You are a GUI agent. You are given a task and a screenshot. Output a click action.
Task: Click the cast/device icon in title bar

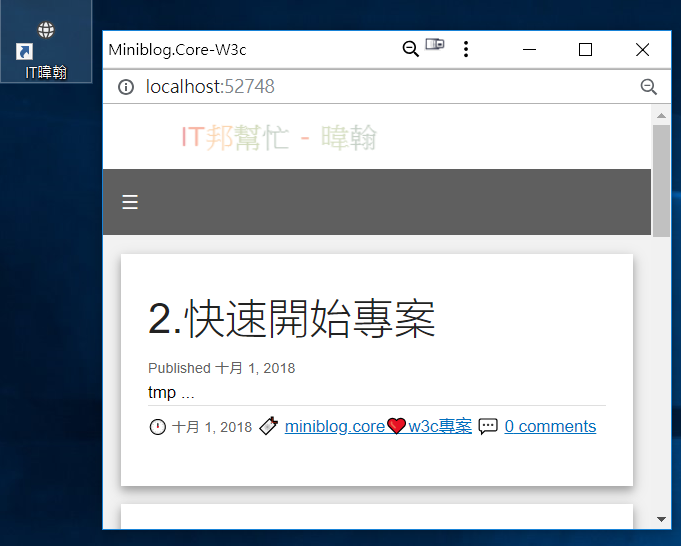[435, 44]
